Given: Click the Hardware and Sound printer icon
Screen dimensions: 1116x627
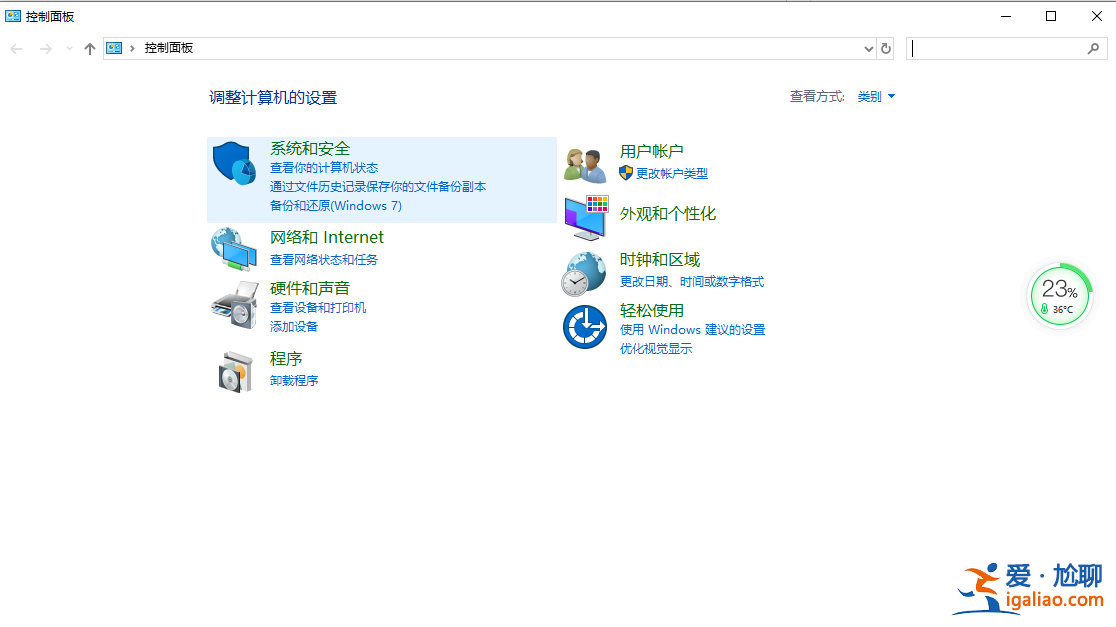Looking at the screenshot, I should (x=234, y=305).
